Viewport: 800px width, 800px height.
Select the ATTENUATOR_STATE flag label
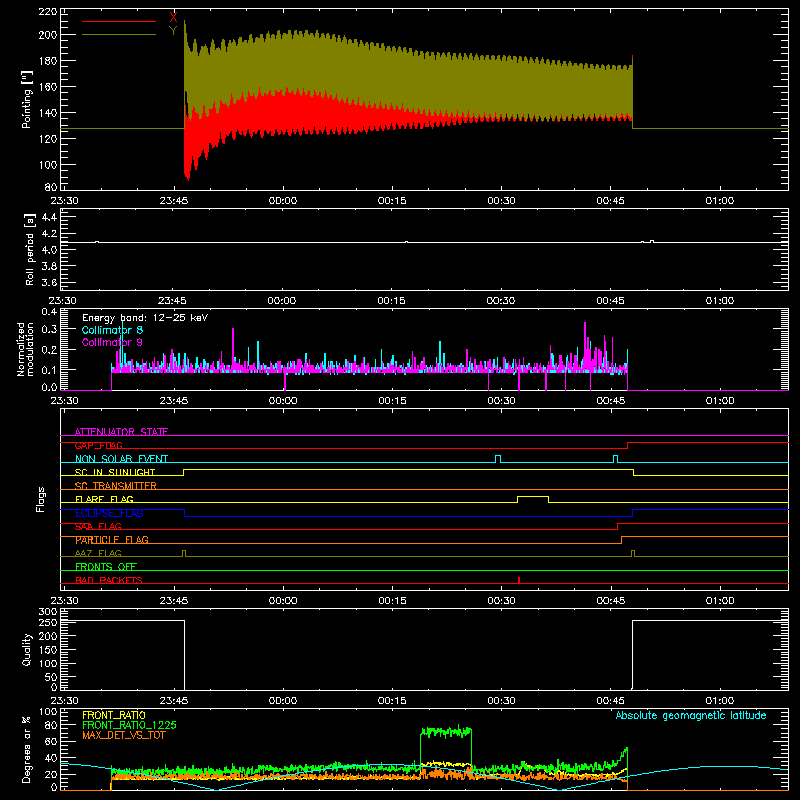click(x=121, y=432)
